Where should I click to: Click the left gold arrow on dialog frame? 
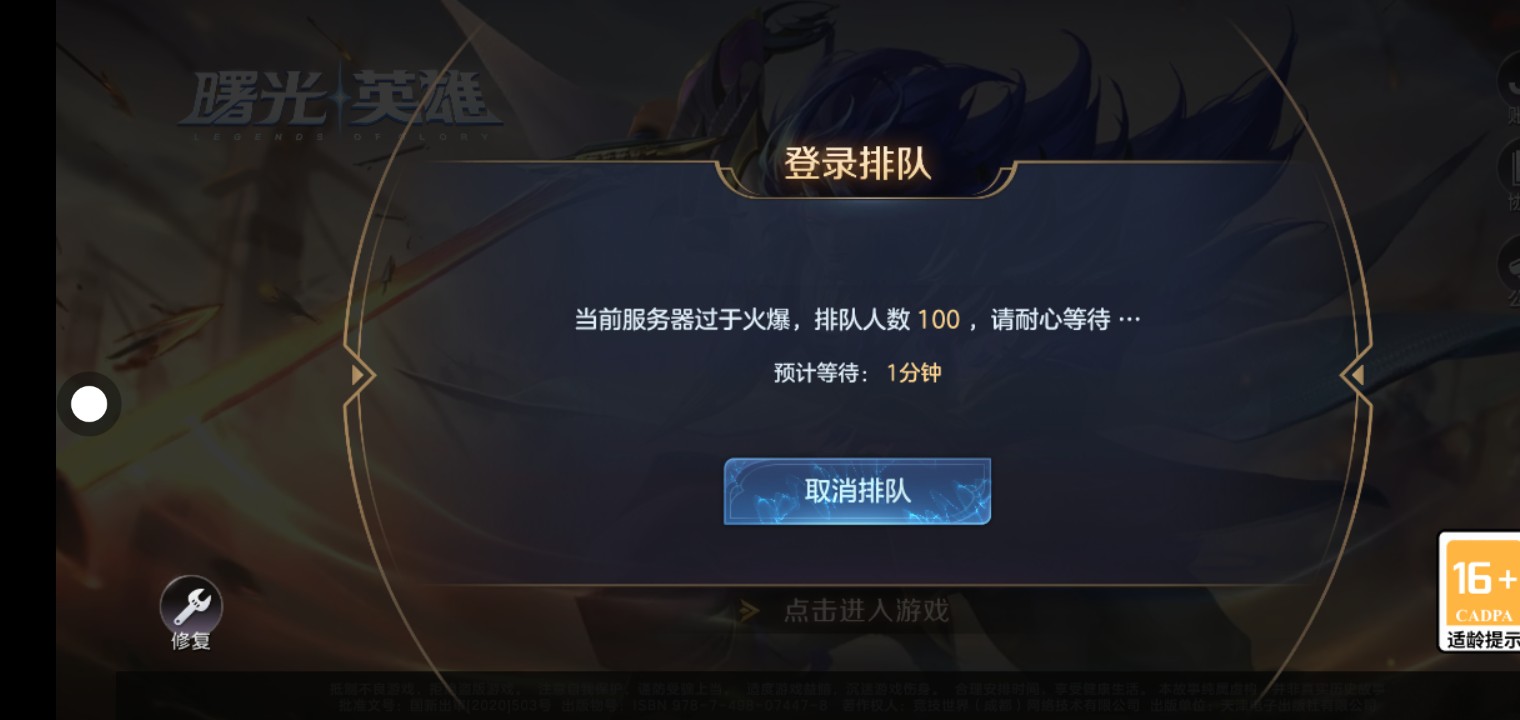pos(358,375)
